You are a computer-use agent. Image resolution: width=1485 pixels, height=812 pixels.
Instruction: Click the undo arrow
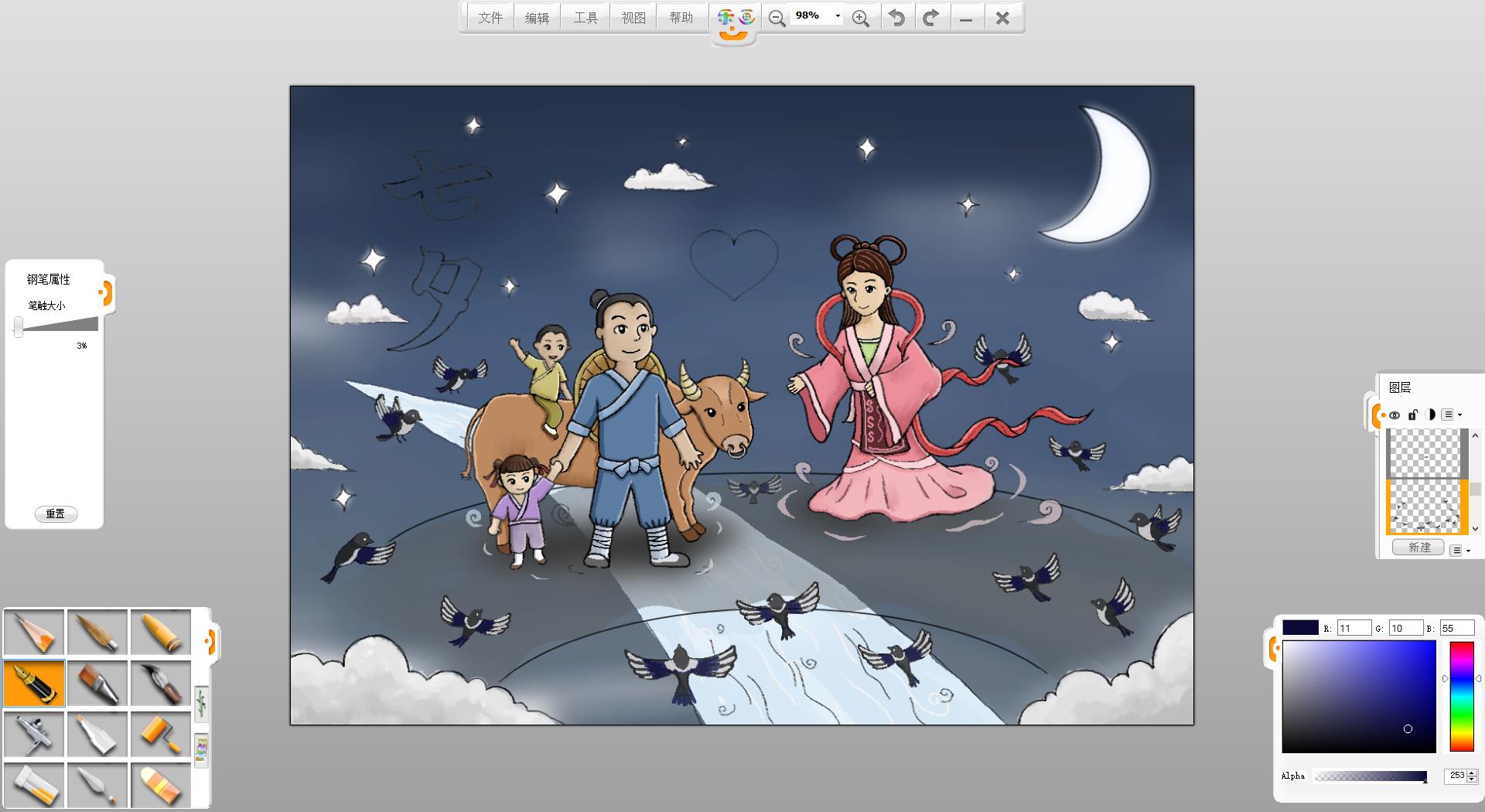pos(896,18)
